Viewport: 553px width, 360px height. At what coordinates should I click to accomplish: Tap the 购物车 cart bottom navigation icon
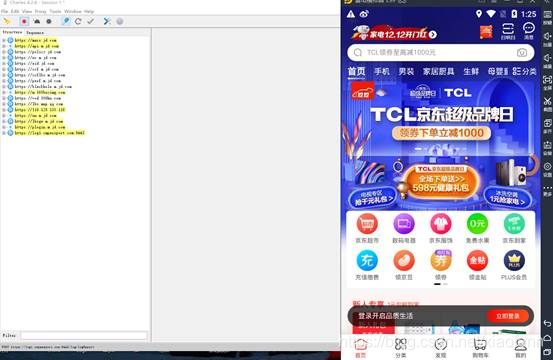tap(480, 348)
